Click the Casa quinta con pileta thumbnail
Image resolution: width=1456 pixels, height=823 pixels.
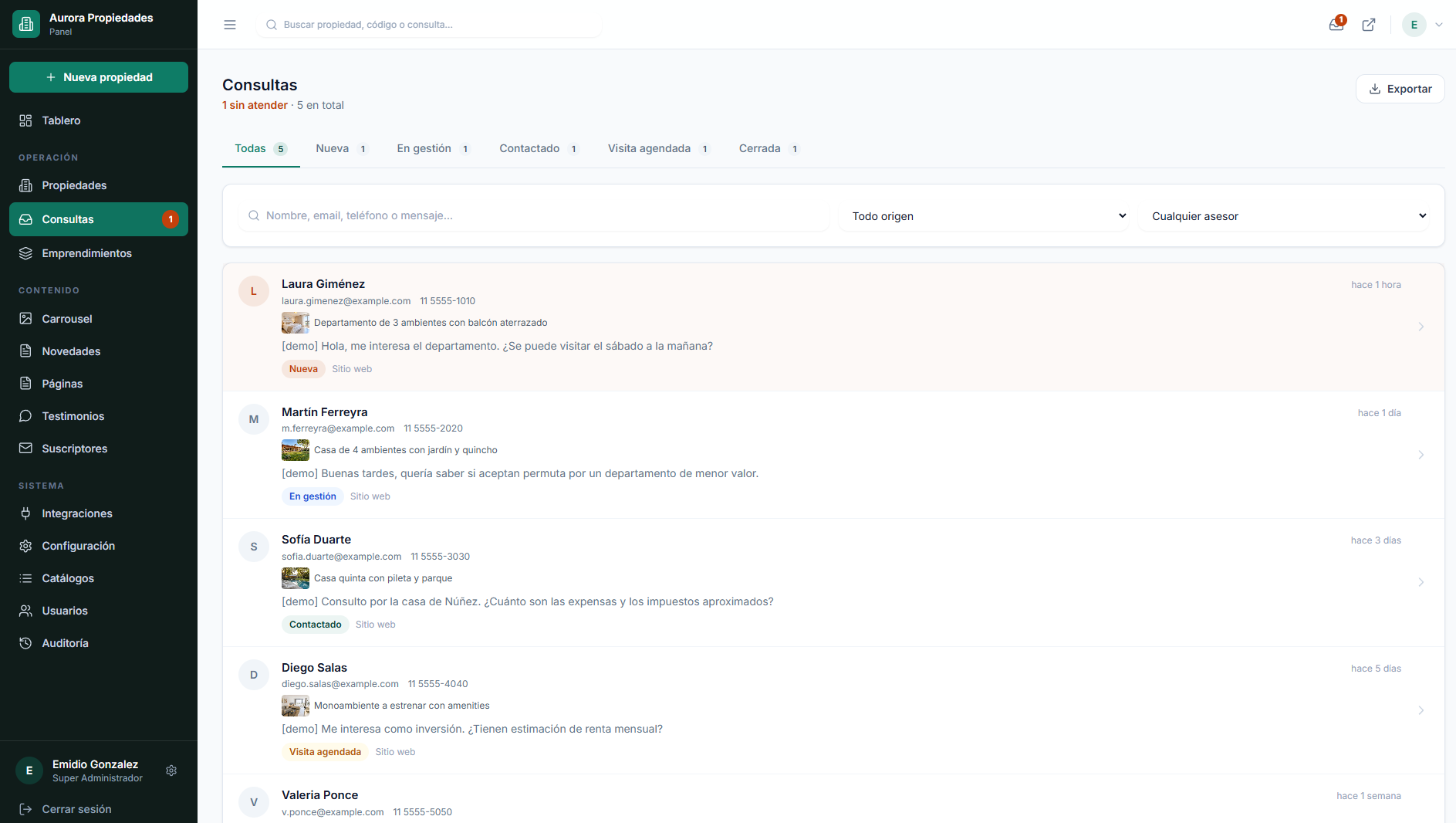295,578
